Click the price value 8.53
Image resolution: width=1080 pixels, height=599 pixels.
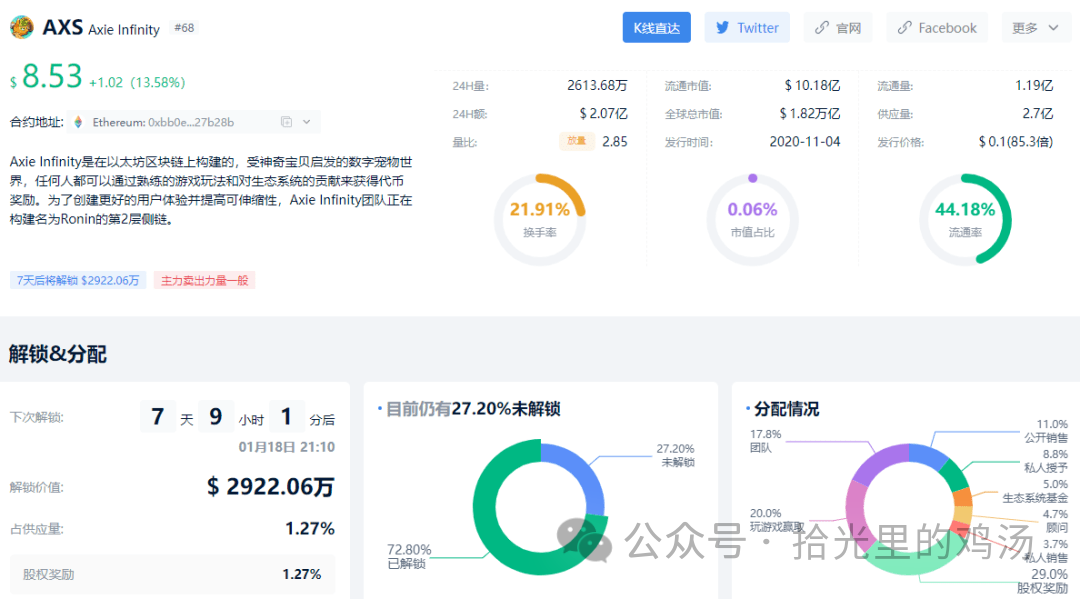[x=52, y=76]
